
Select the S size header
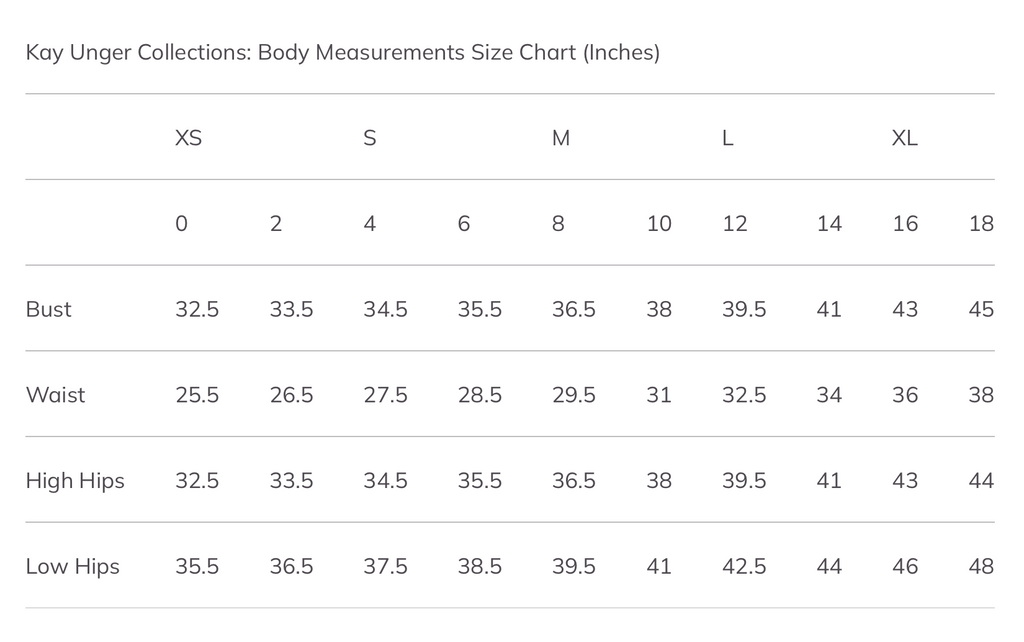pyautogui.click(x=369, y=138)
